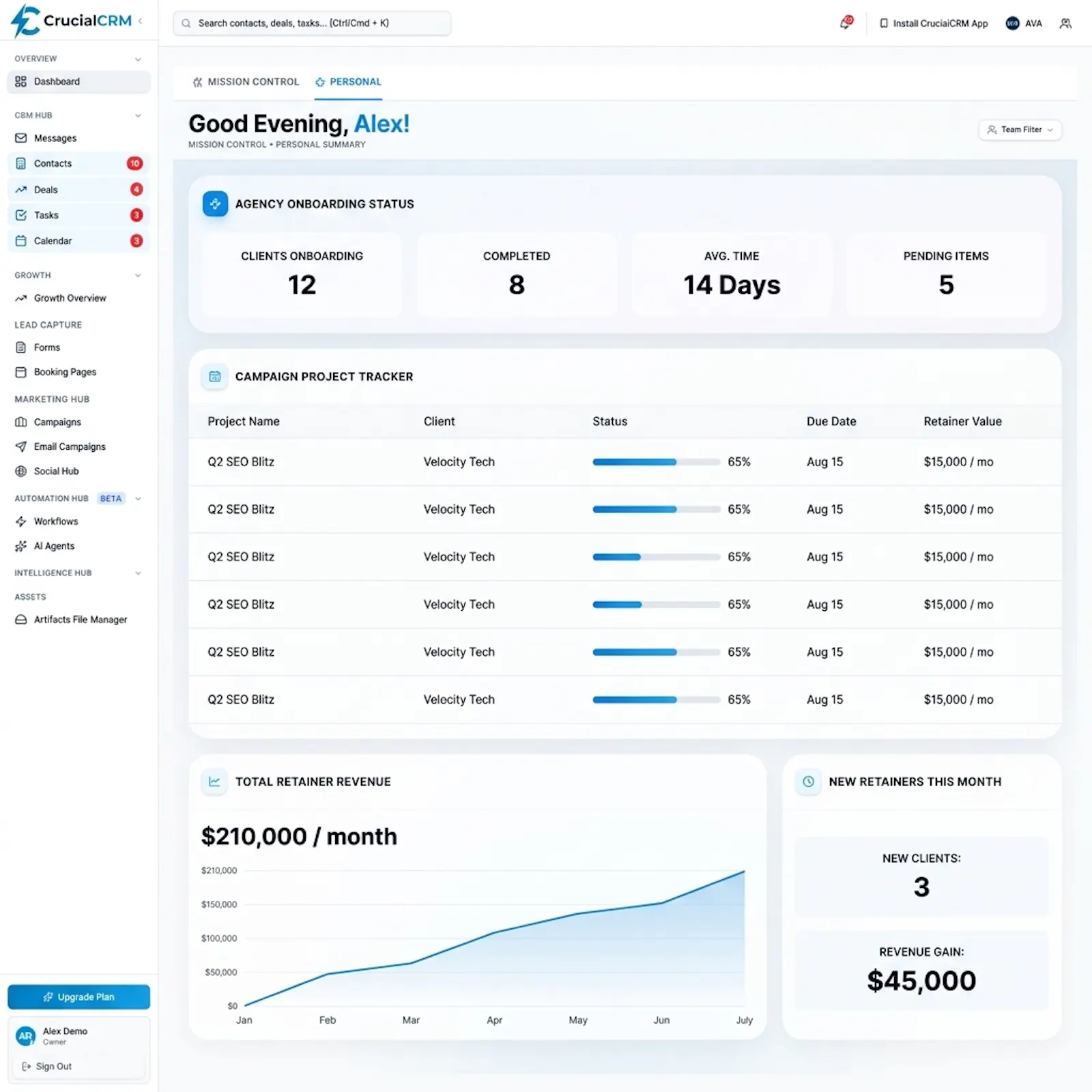Click the New Retainers clock icon
The width and height of the screenshot is (1092, 1092).
(x=808, y=782)
